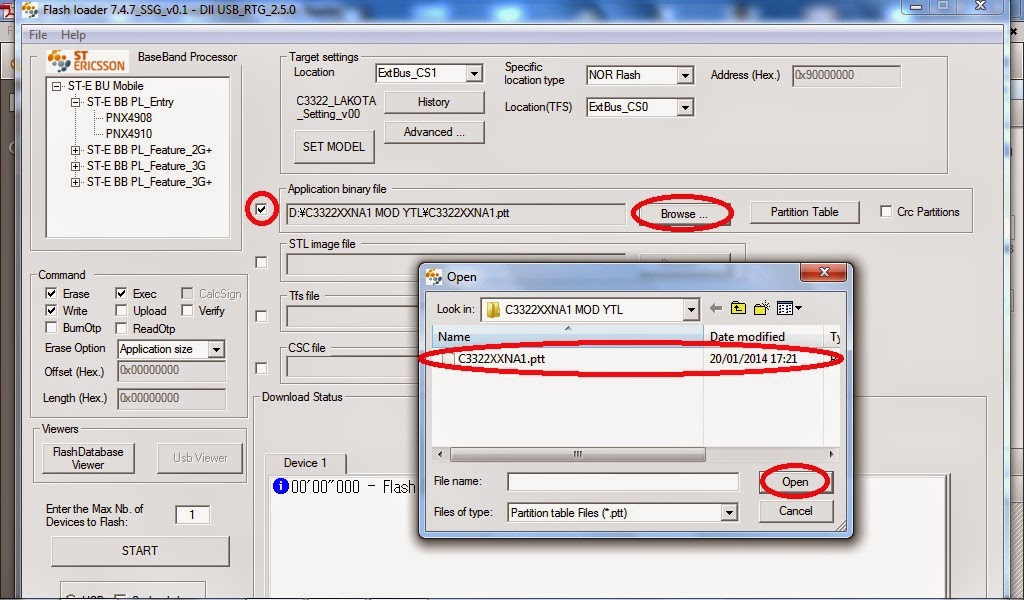Click the File name input field
This screenshot has width=1024, height=600.
coord(623,482)
